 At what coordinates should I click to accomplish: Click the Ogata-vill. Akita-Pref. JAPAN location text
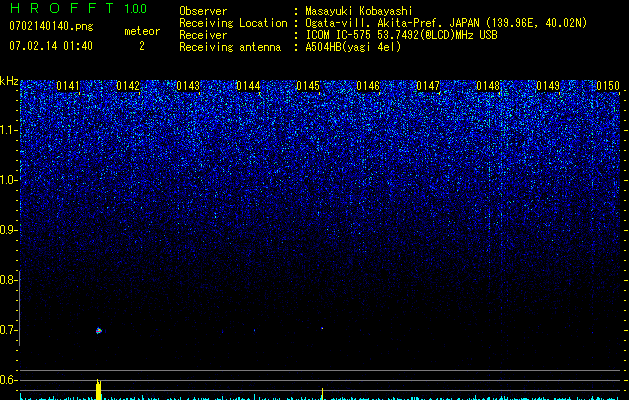coord(446,23)
